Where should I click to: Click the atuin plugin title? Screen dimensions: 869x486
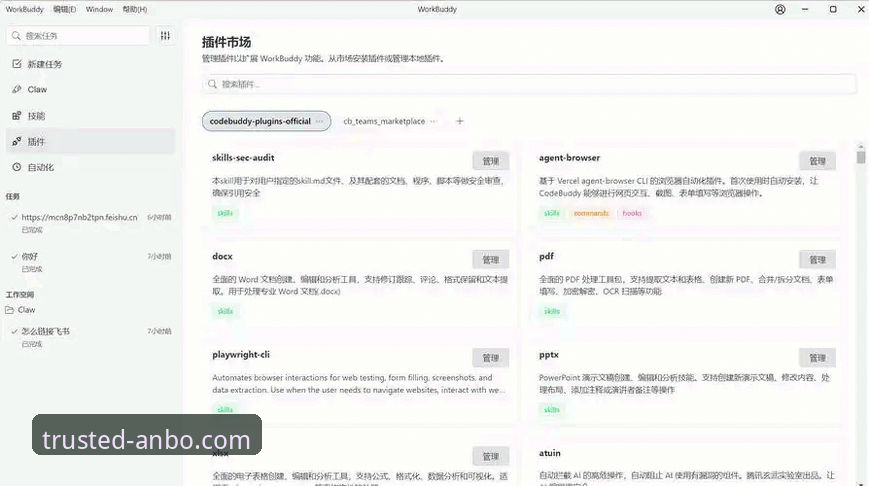[x=550, y=453]
